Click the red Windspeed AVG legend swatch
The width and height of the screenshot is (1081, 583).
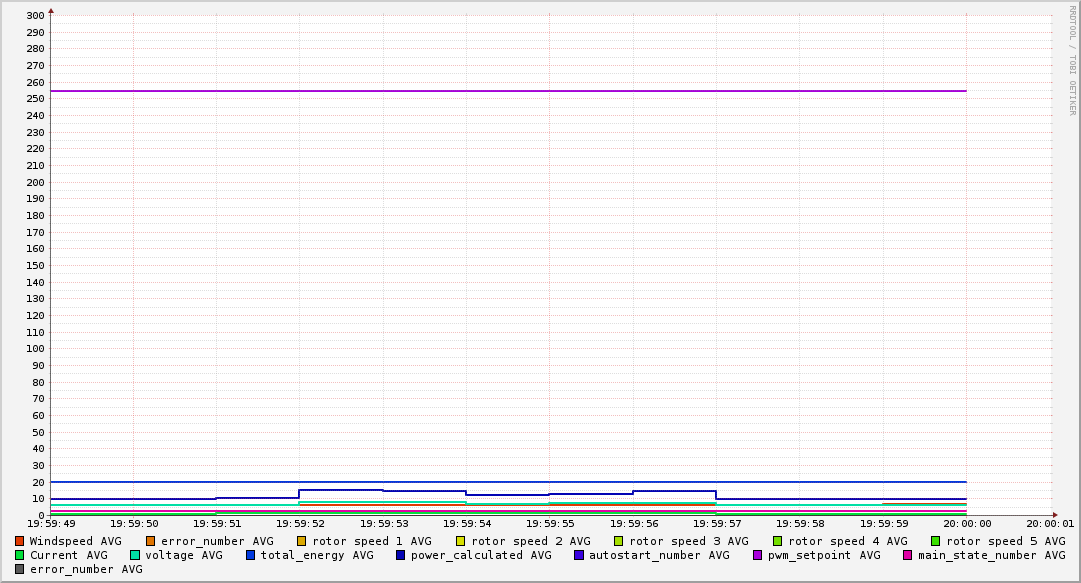[19, 541]
